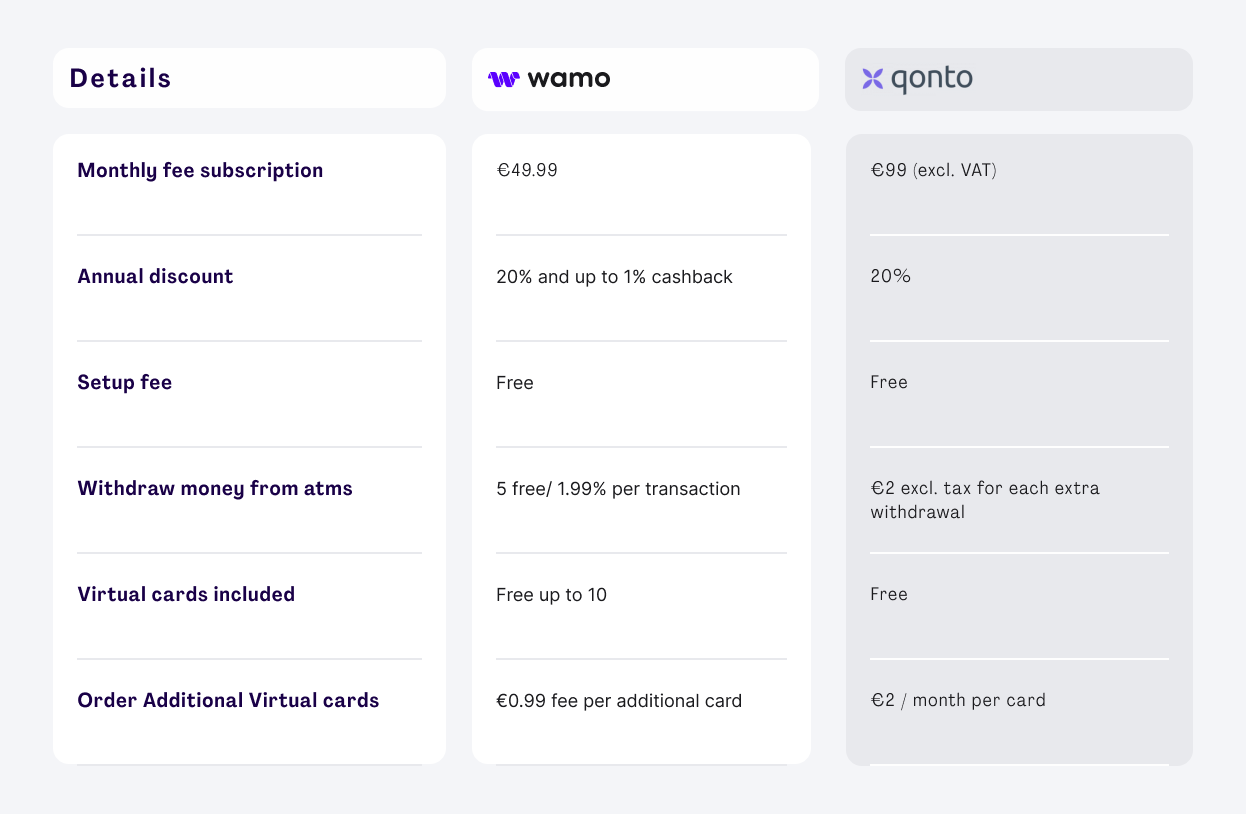Click the Monthly fee subscription label

pos(200,170)
